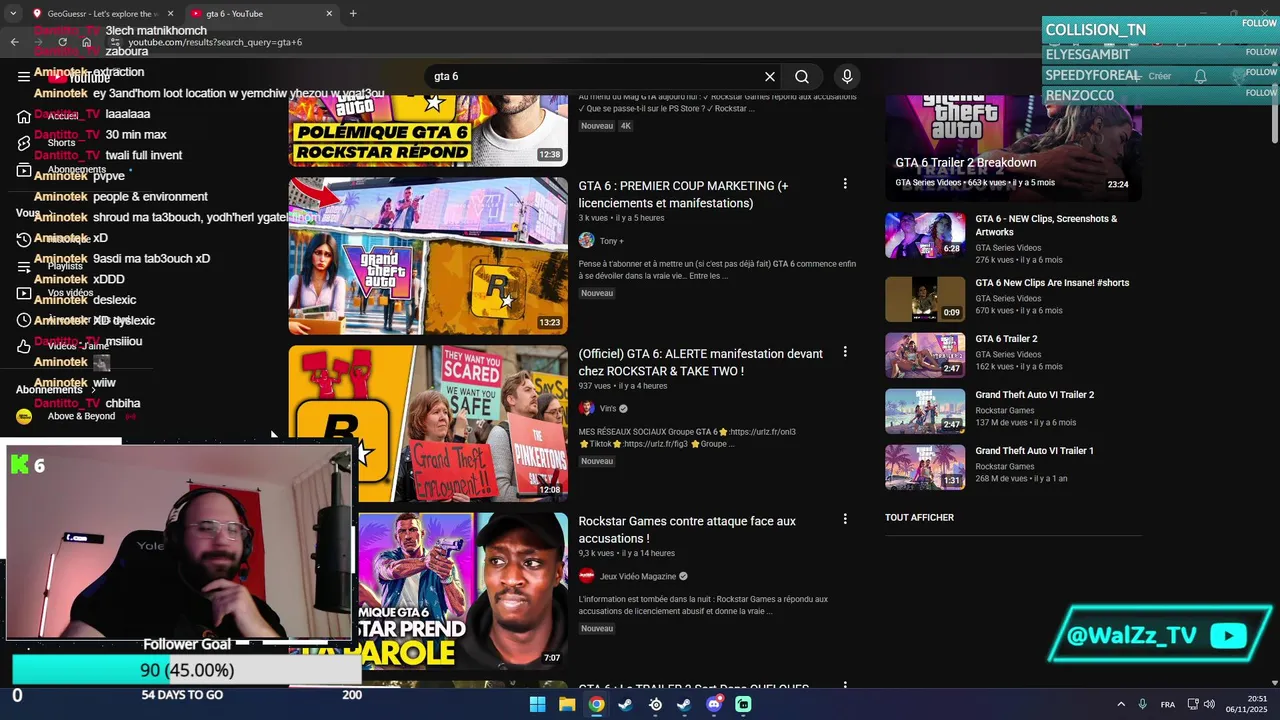Reload the page with the refresh icon

[62, 42]
